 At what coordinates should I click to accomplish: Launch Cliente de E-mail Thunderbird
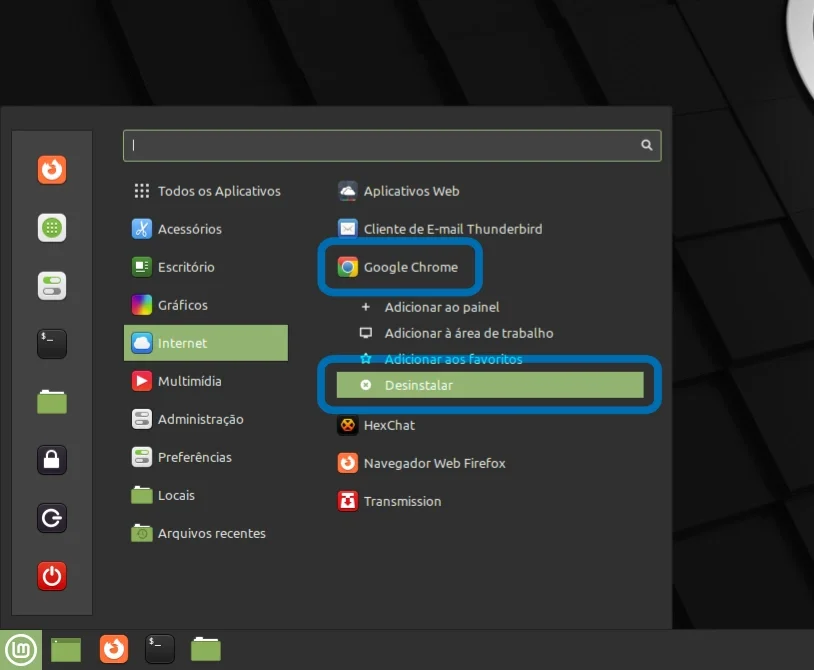pos(490,229)
